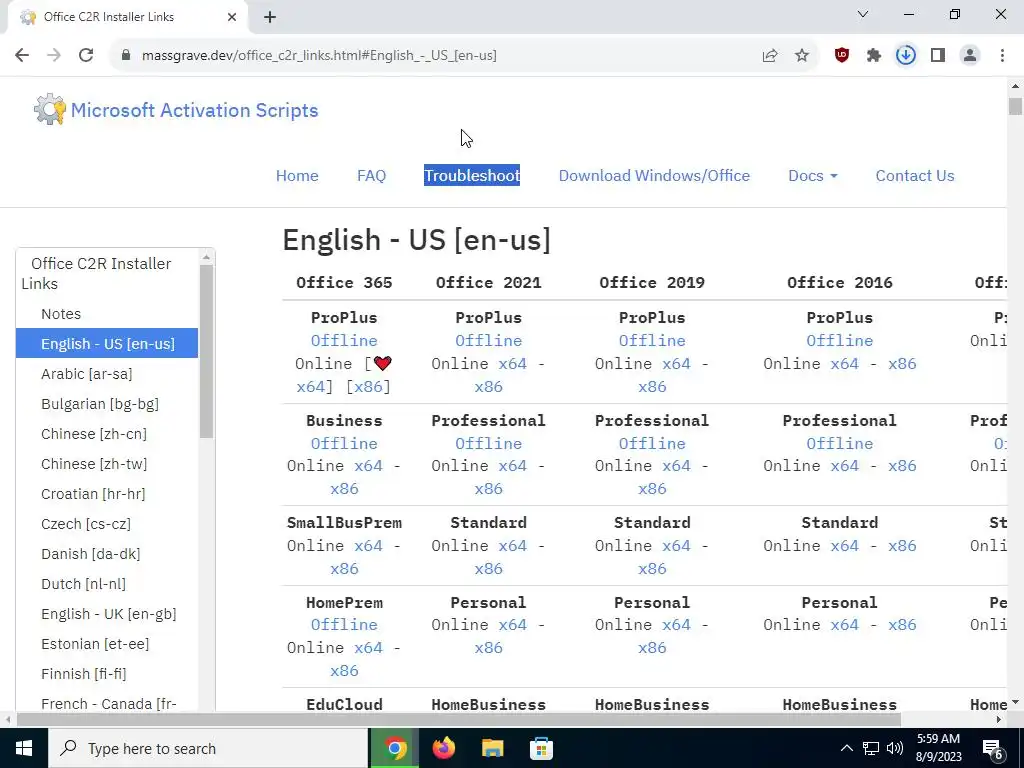Close the Office C2R Installer Links tab
1024x768 pixels.
pyautogui.click(x=232, y=17)
